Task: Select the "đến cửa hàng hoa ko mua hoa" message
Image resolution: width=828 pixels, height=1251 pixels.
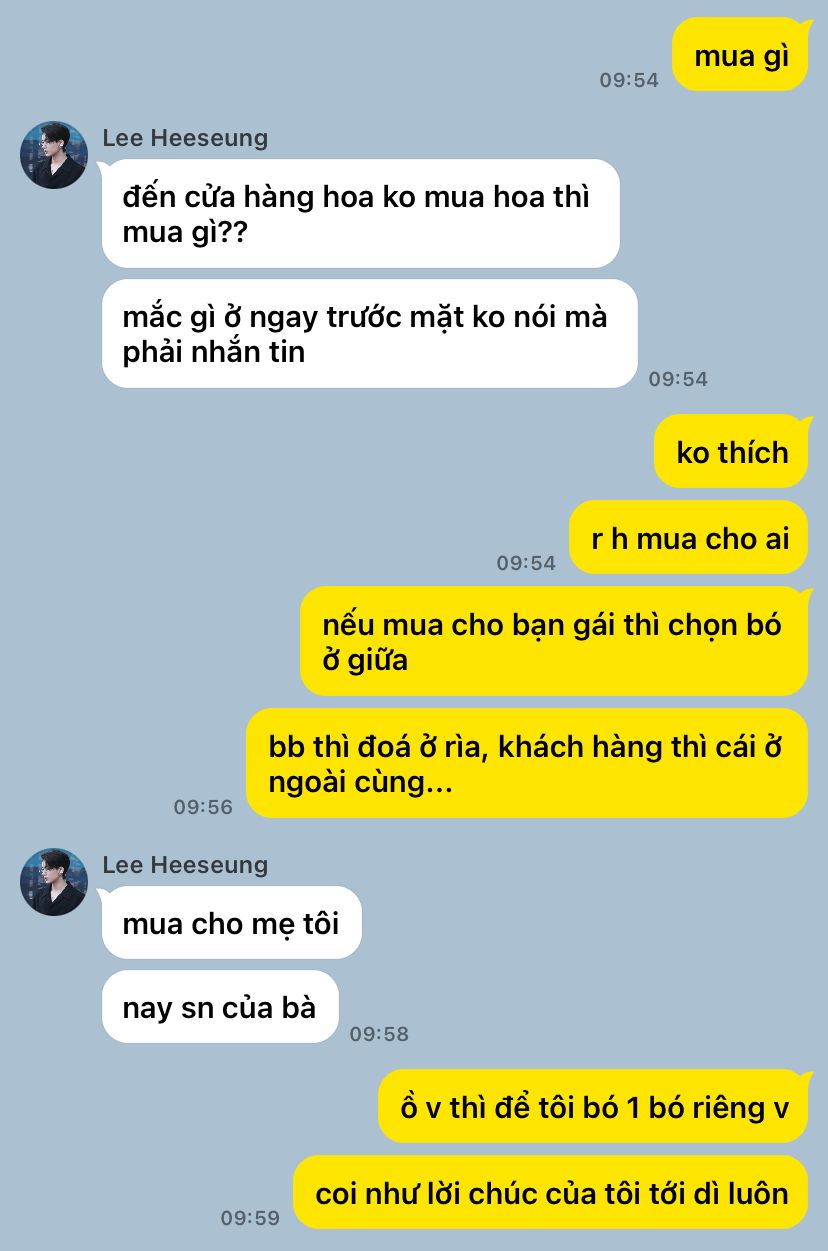Action: pyautogui.click(x=361, y=213)
